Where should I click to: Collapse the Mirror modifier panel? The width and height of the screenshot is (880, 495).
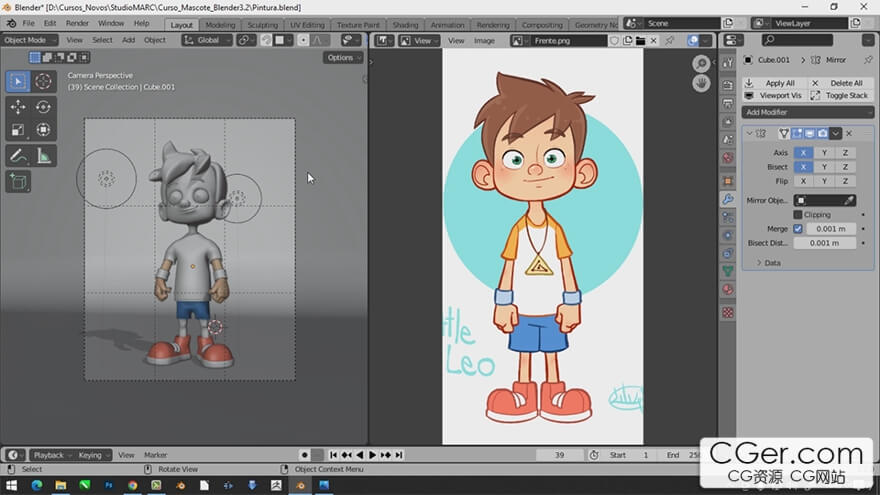pos(749,134)
